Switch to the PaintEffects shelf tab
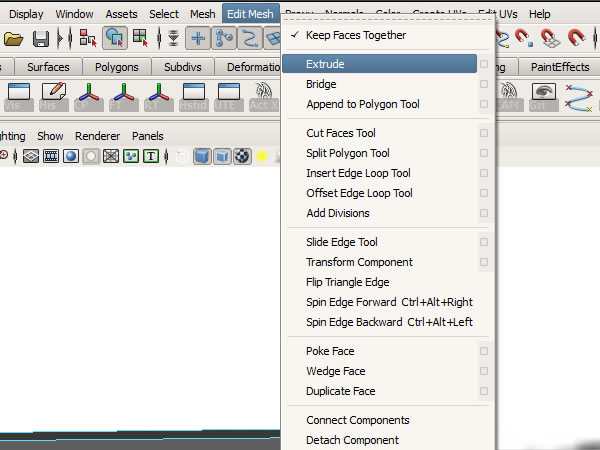600x450 pixels. (x=559, y=67)
